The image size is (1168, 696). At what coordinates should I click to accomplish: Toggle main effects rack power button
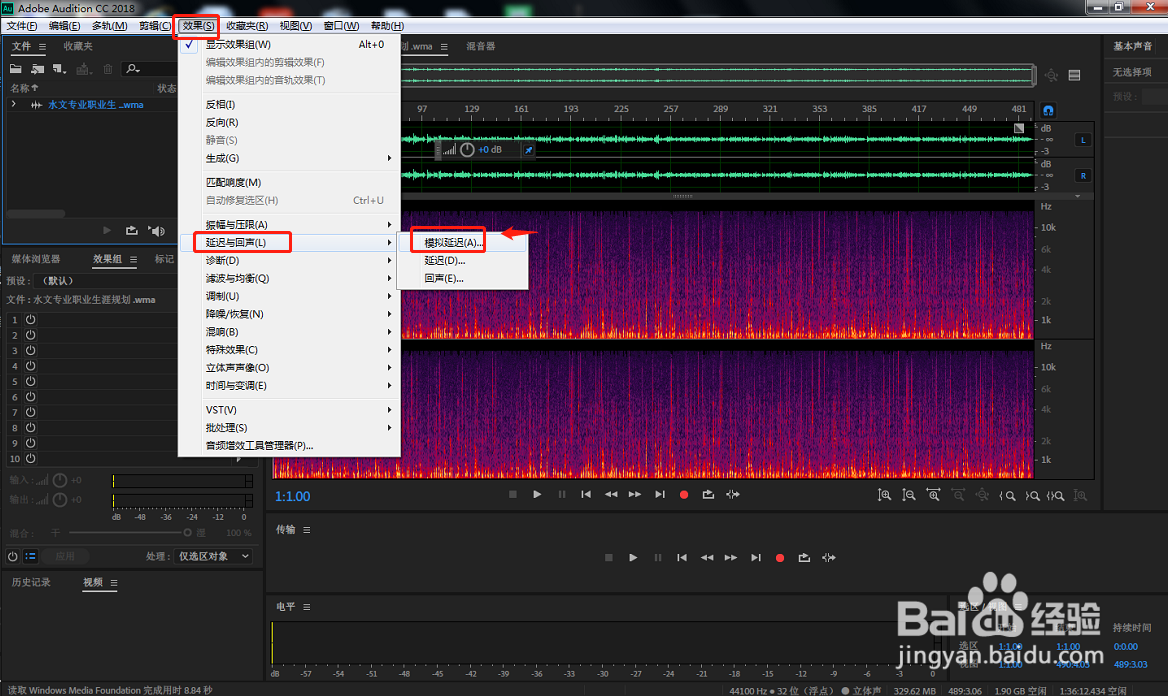coord(13,556)
